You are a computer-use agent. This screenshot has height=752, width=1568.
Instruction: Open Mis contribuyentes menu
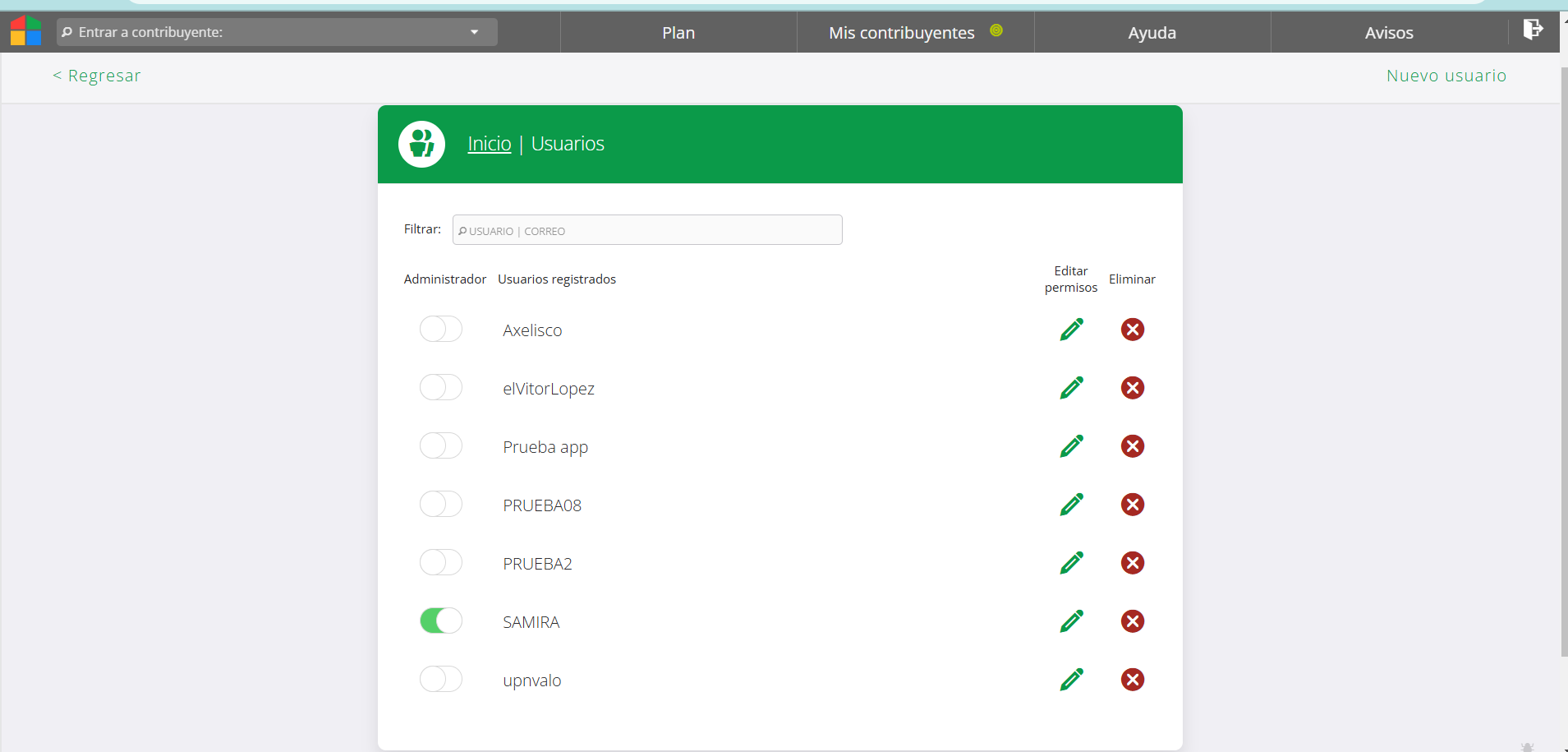click(902, 33)
